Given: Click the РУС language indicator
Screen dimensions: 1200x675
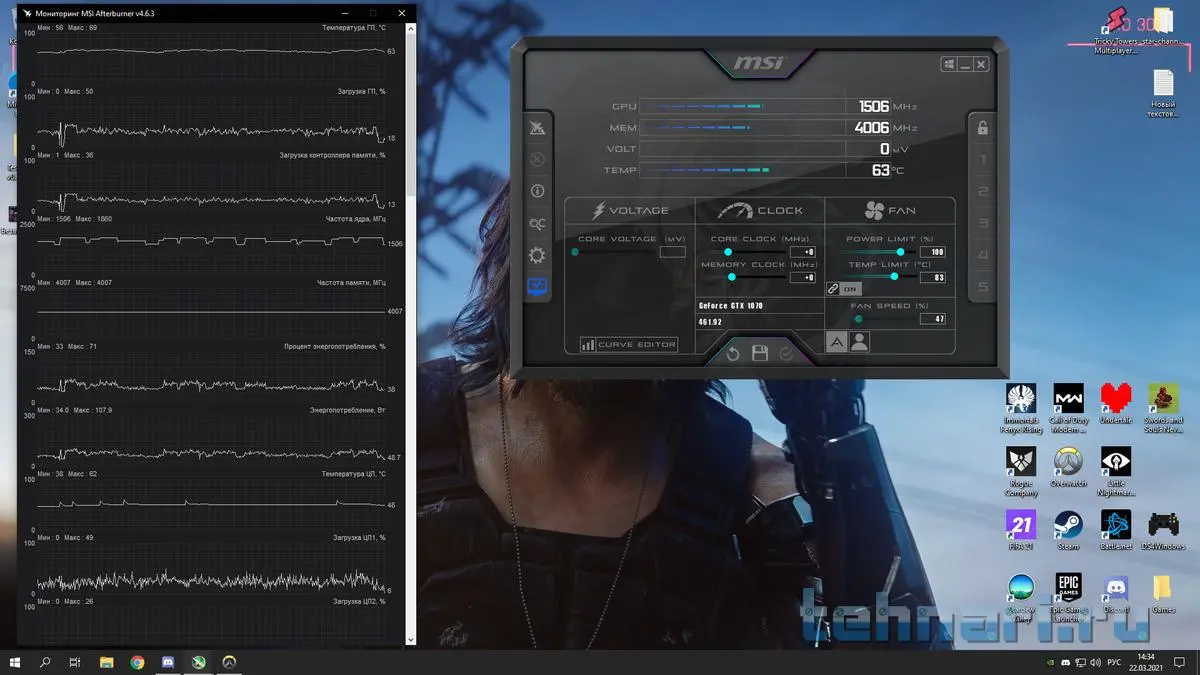Looking at the screenshot, I should [1114, 662].
